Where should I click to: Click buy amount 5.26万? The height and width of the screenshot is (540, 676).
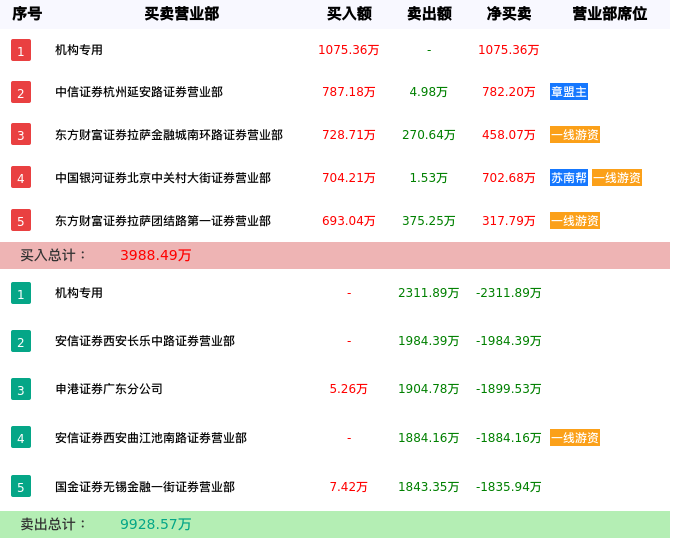pyautogui.click(x=349, y=389)
